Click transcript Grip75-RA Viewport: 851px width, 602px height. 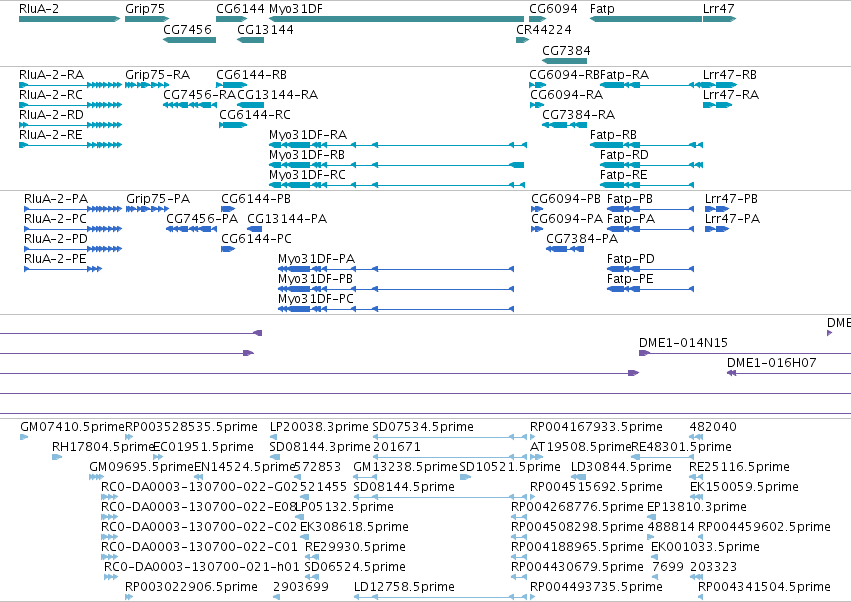(147, 85)
